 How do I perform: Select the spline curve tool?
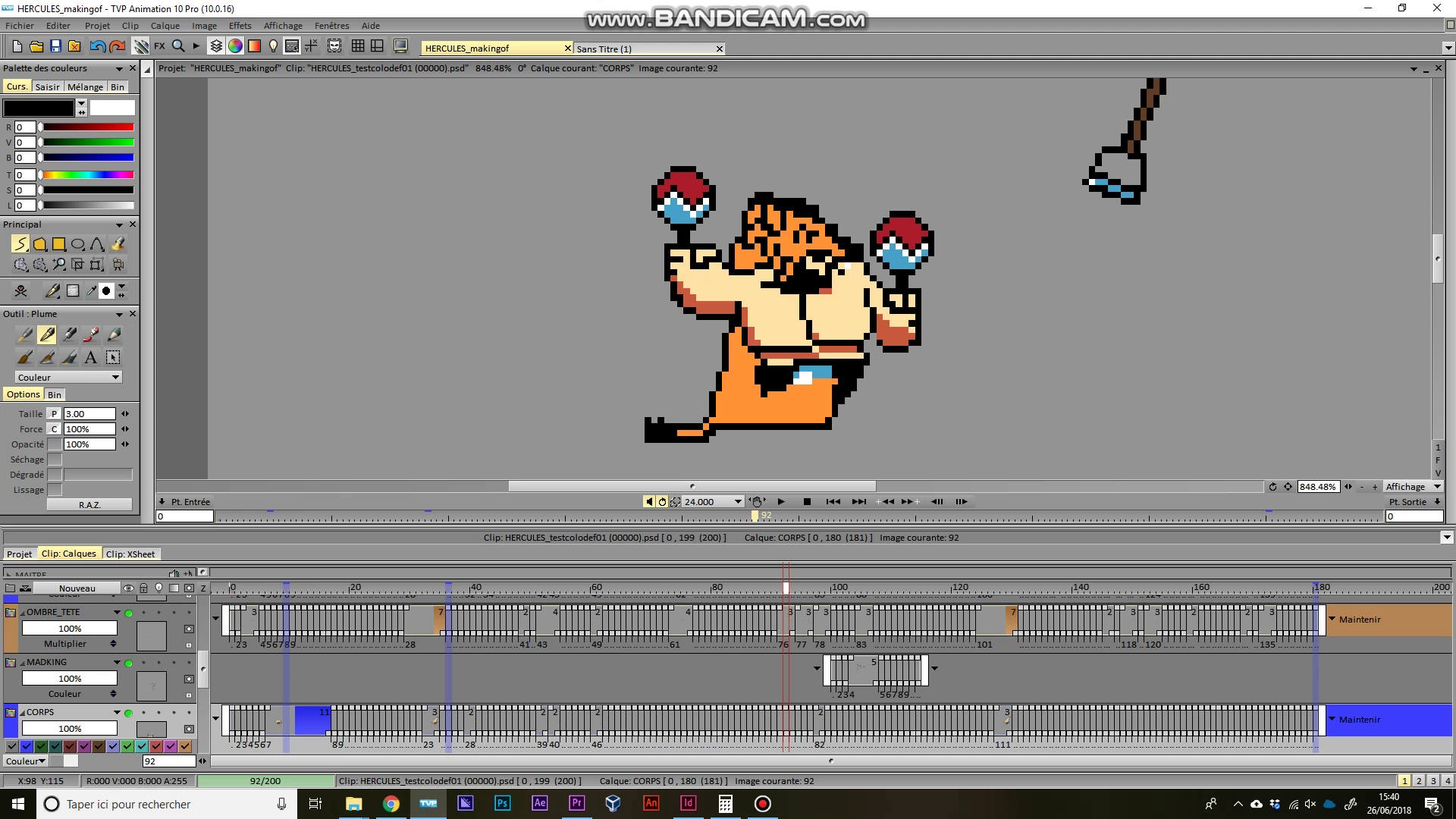click(x=97, y=244)
